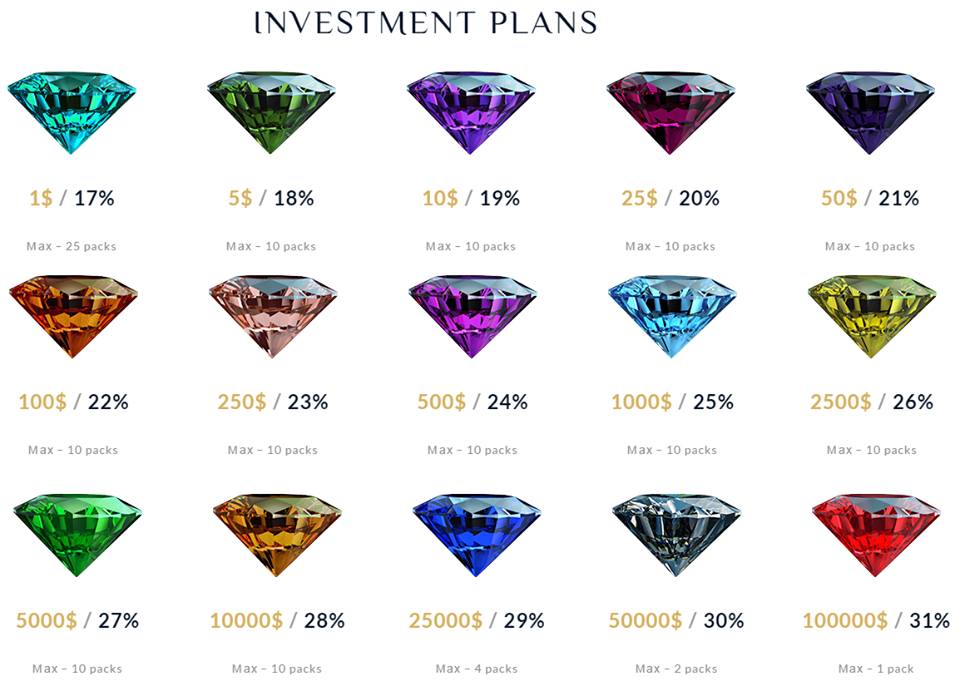This screenshot has width=960, height=691.
Task: Select the amber diamond 10000$ plan
Action: point(277,536)
